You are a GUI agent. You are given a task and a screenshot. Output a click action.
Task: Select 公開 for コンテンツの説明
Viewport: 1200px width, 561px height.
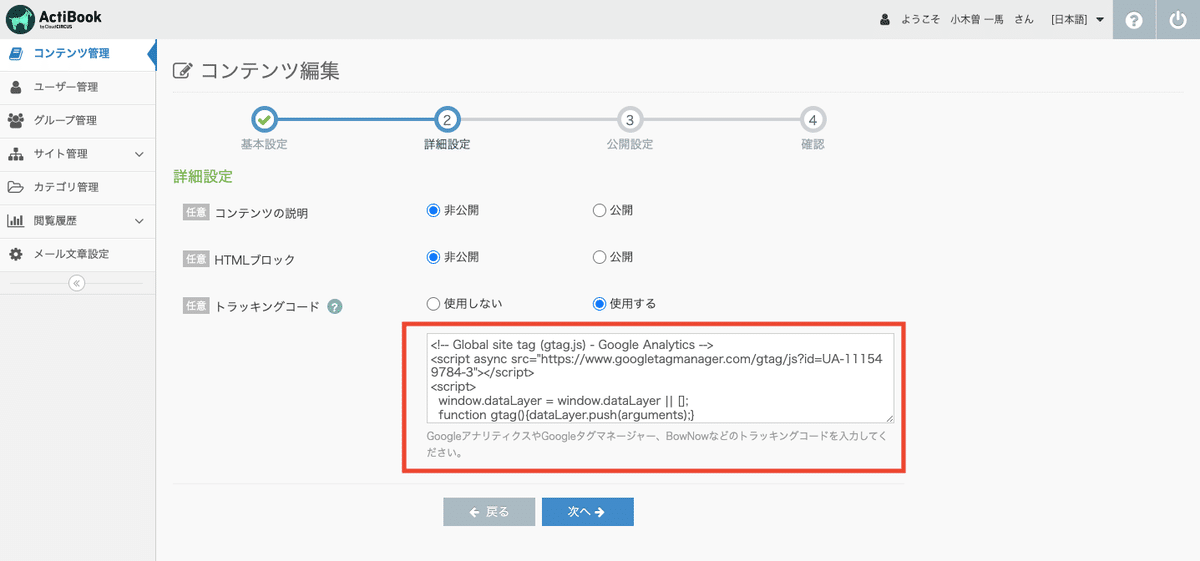click(600, 210)
